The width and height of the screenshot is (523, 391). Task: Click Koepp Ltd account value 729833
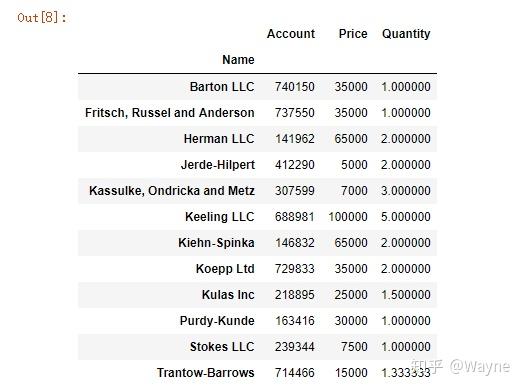[x=295, y=269]
